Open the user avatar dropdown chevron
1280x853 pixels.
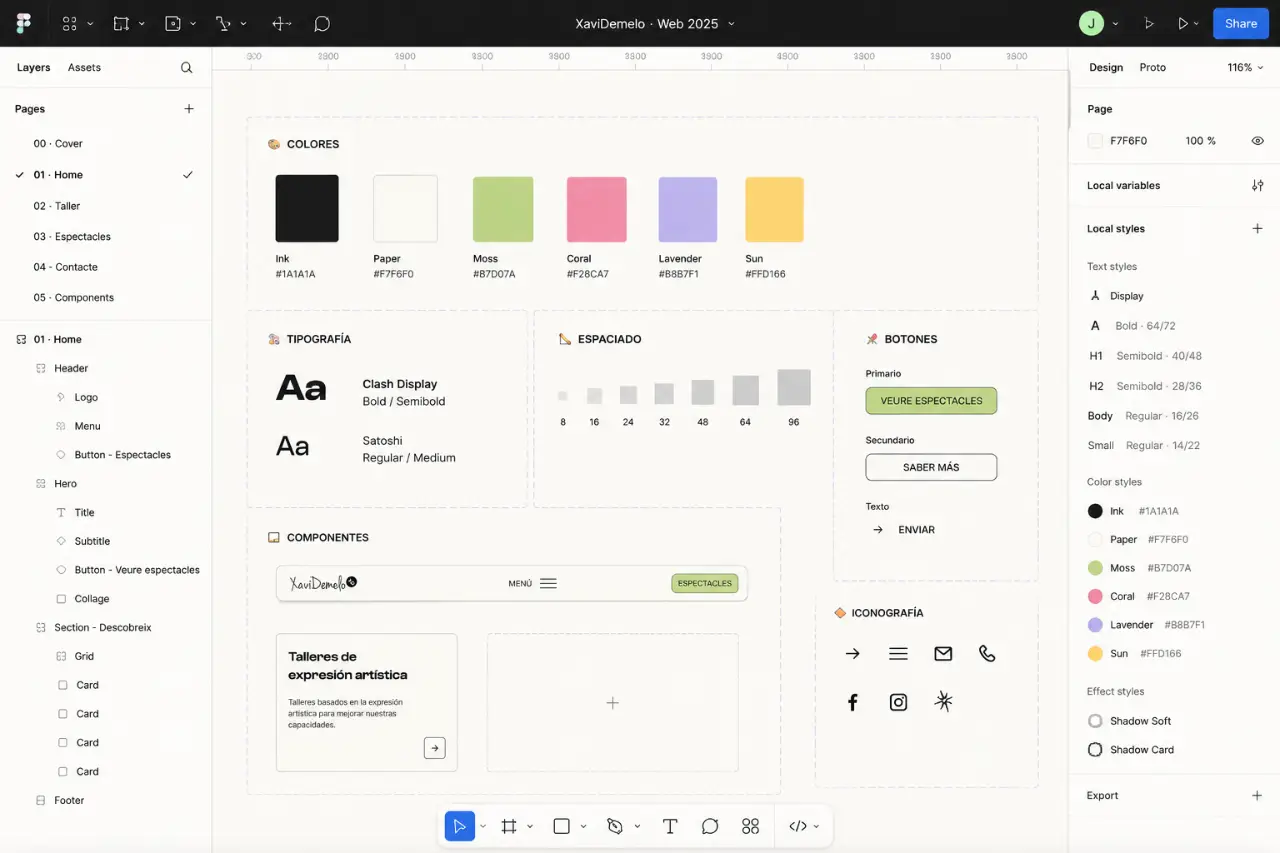click(1115, 24)
